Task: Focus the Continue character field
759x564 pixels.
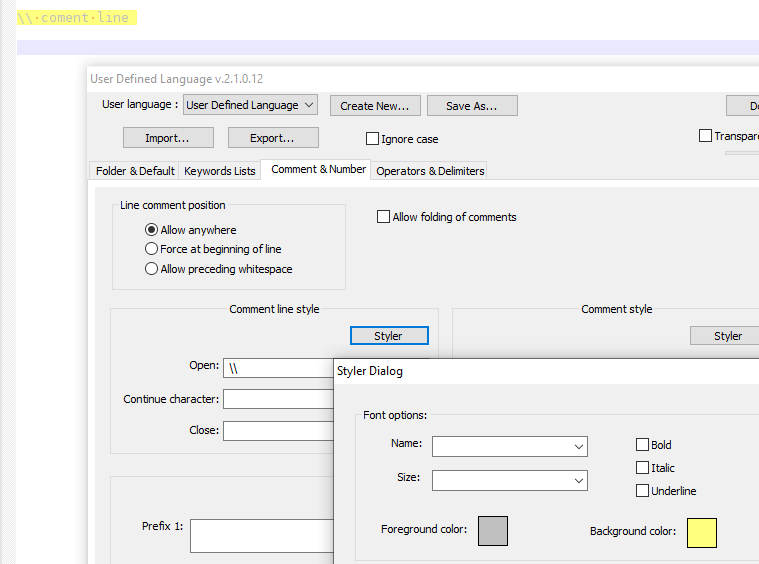Action: point(278,399)
